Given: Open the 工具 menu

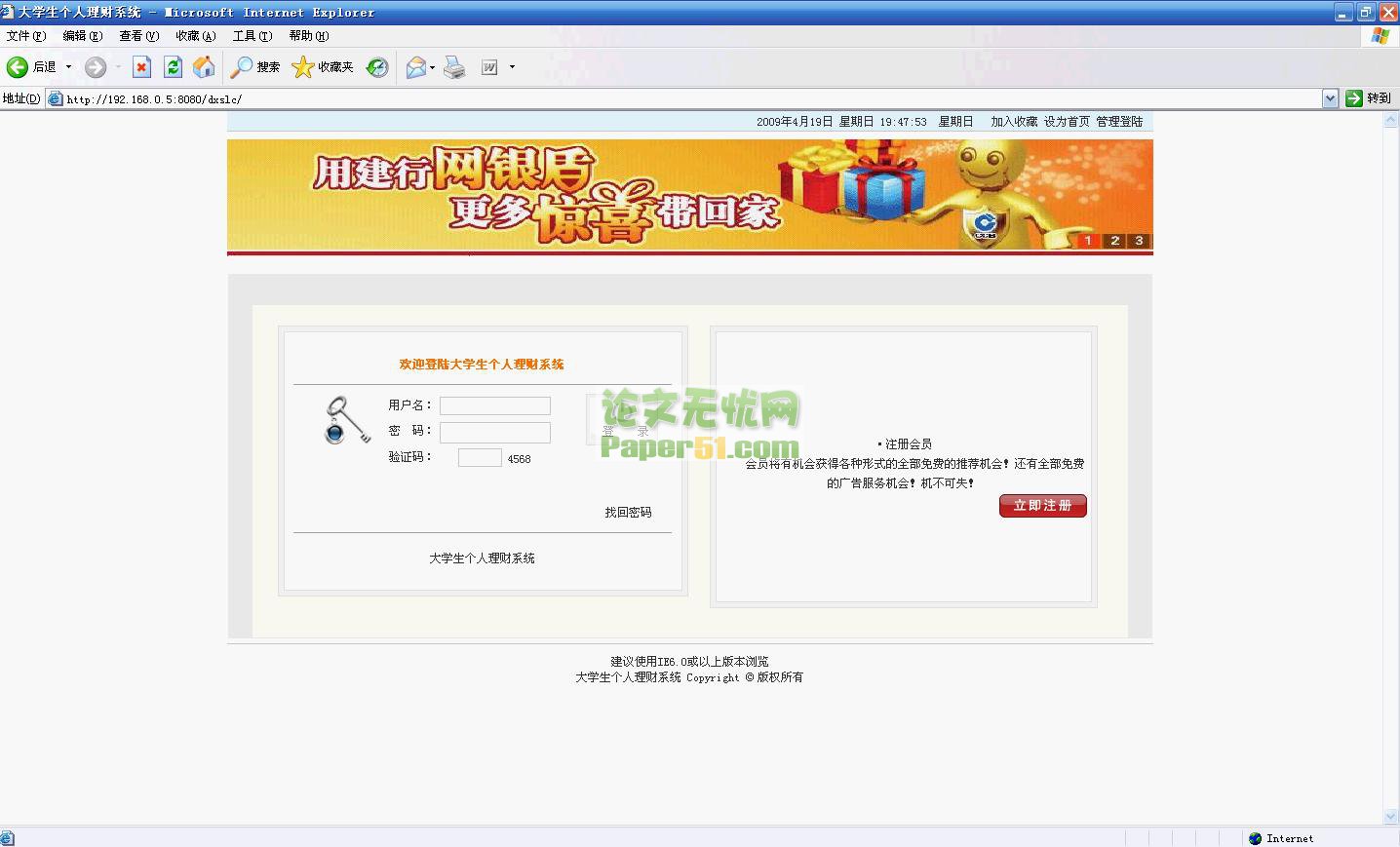Looking at the screenshot, I should pos(252,36).
